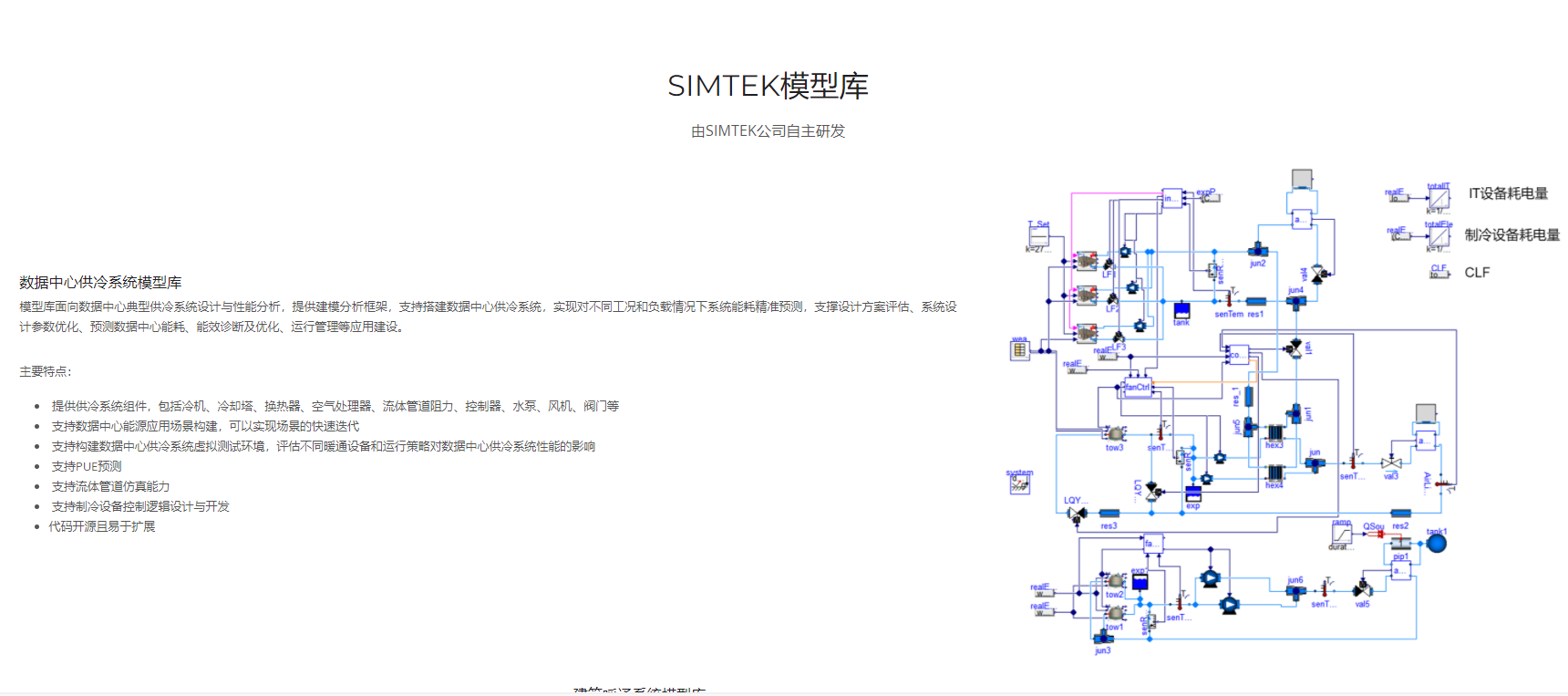The height and width of the screenshot is (696, 1568).
Task: Select the T_Set constant source block
Action: (1038, 236)
